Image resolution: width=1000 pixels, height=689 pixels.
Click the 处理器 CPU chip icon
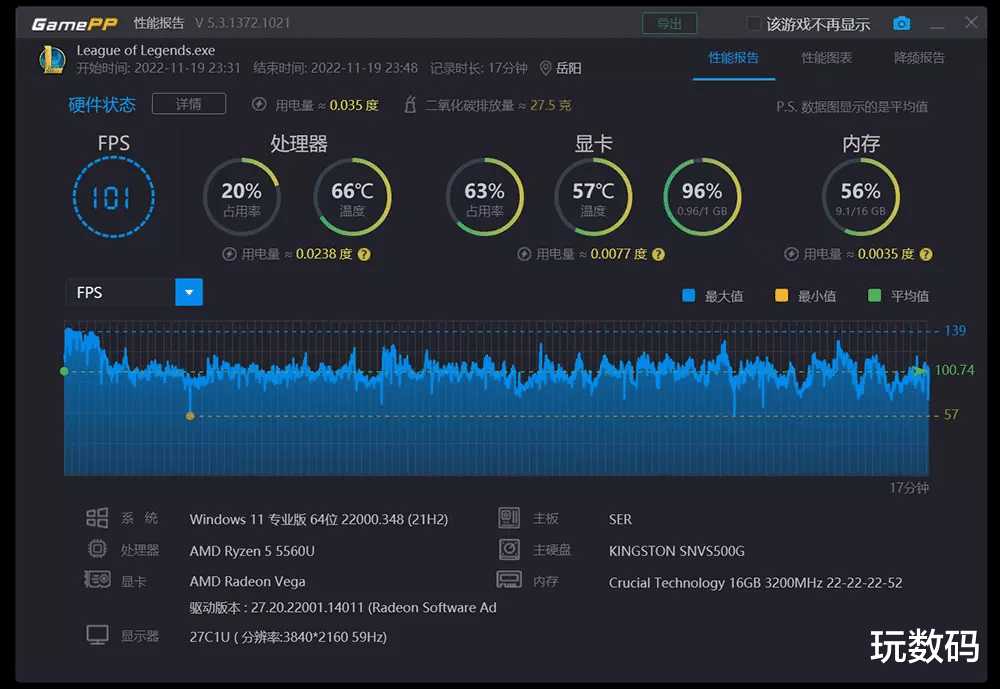point(97,549)
